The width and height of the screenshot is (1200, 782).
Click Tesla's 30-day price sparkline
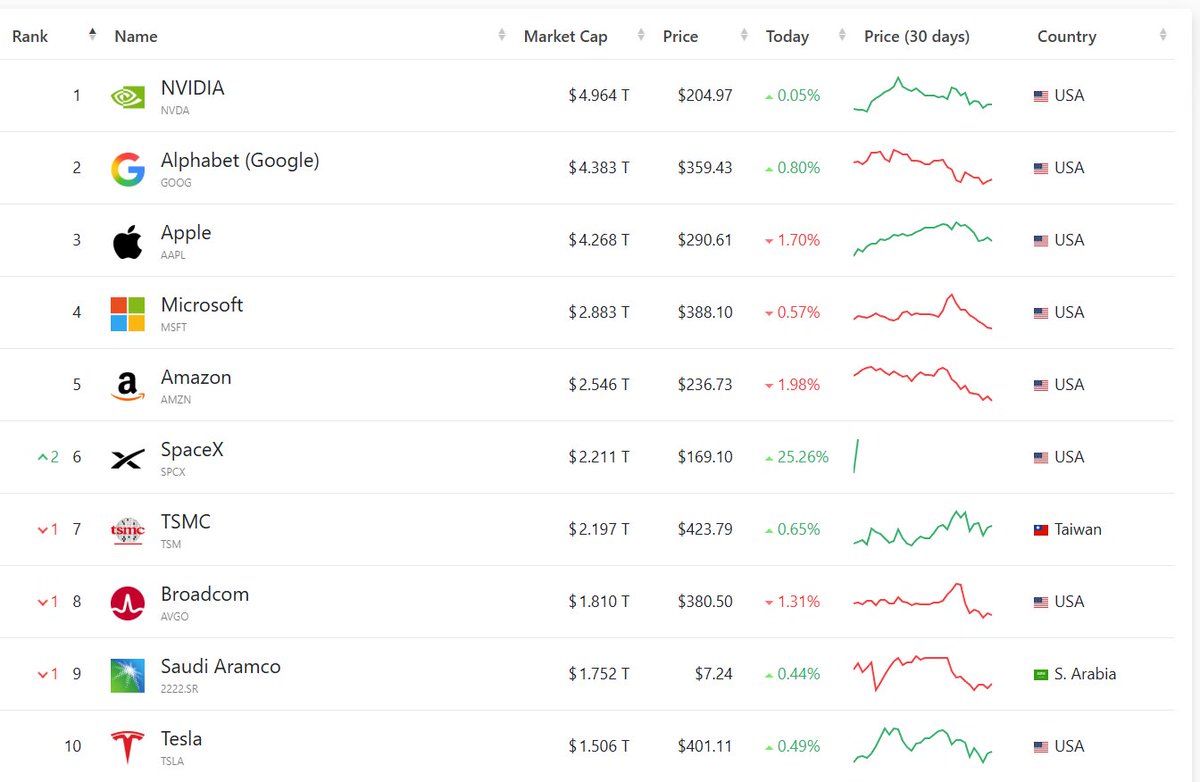click(x=922, y=745)
